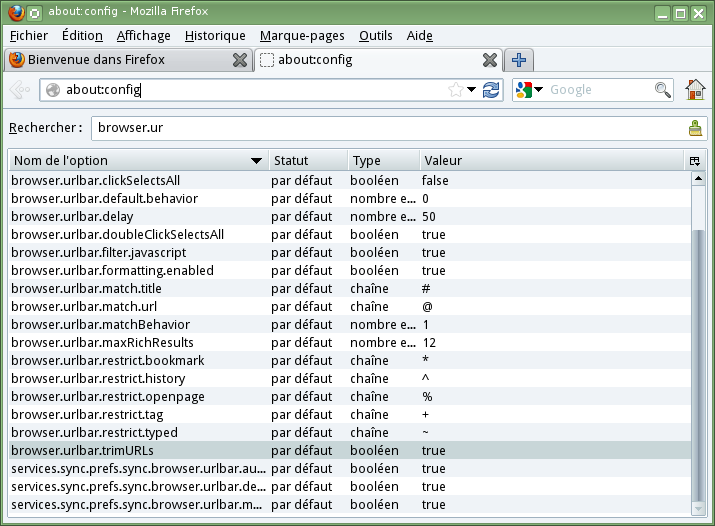The width and height of the screenshot is (715, 526).
Task: Select browser.urlbar.match.title preference
Action: [350, 289]
